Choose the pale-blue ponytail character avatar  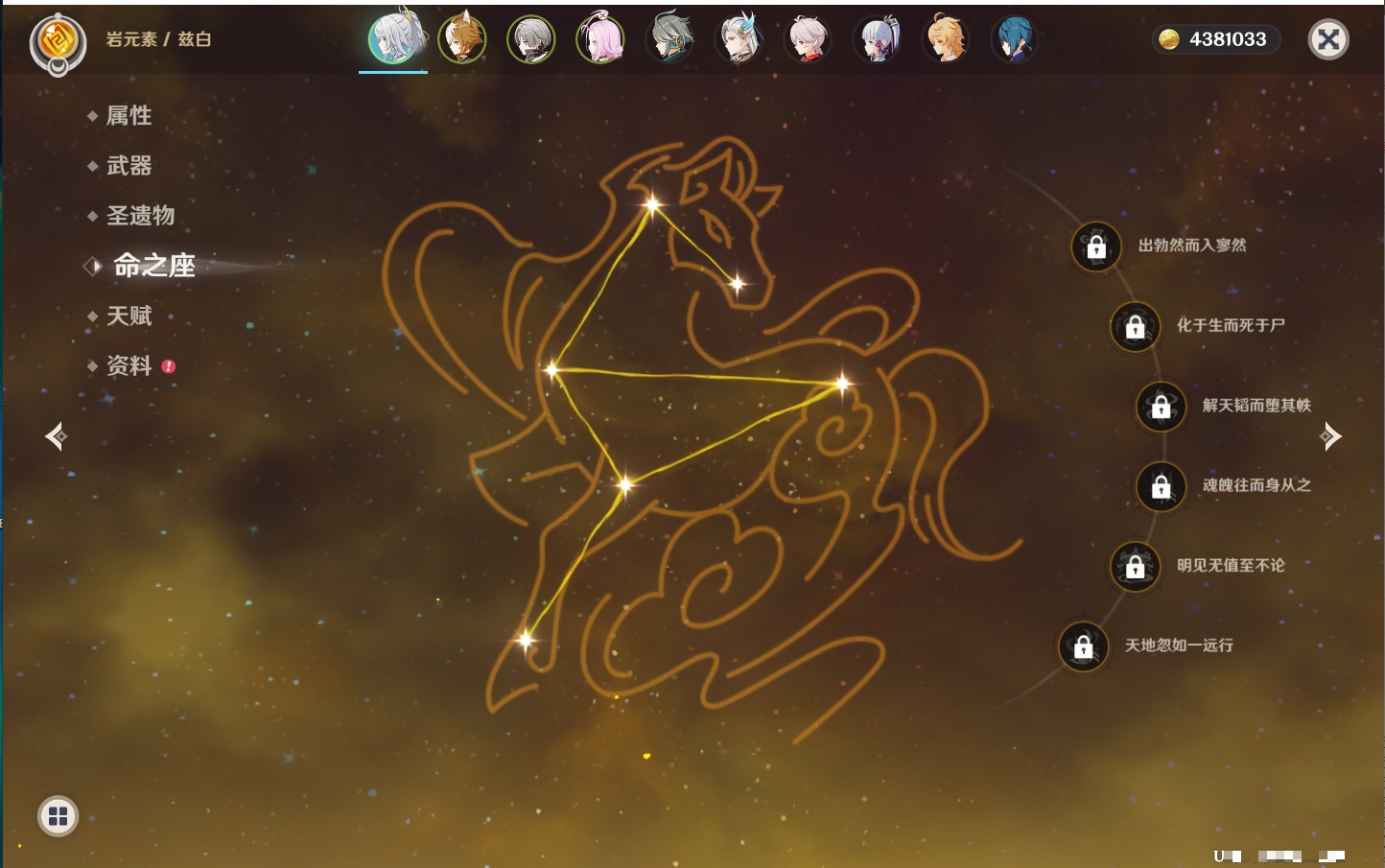pos(877,39)
